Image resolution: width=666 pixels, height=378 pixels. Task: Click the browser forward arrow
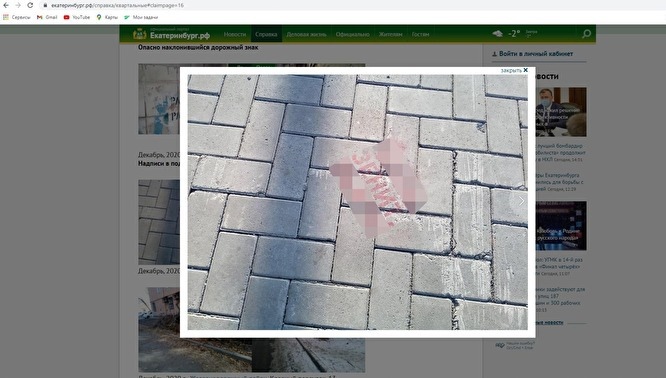tap(18, 6)
